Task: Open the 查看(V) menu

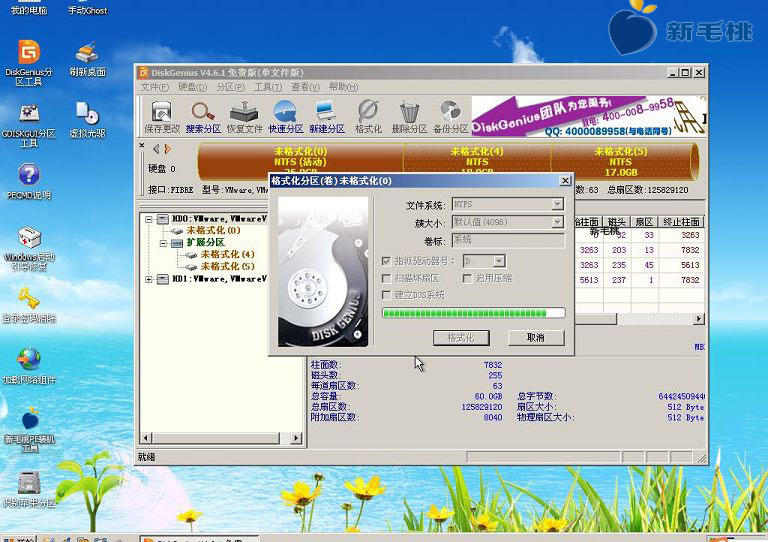Action: coord(306,87)
